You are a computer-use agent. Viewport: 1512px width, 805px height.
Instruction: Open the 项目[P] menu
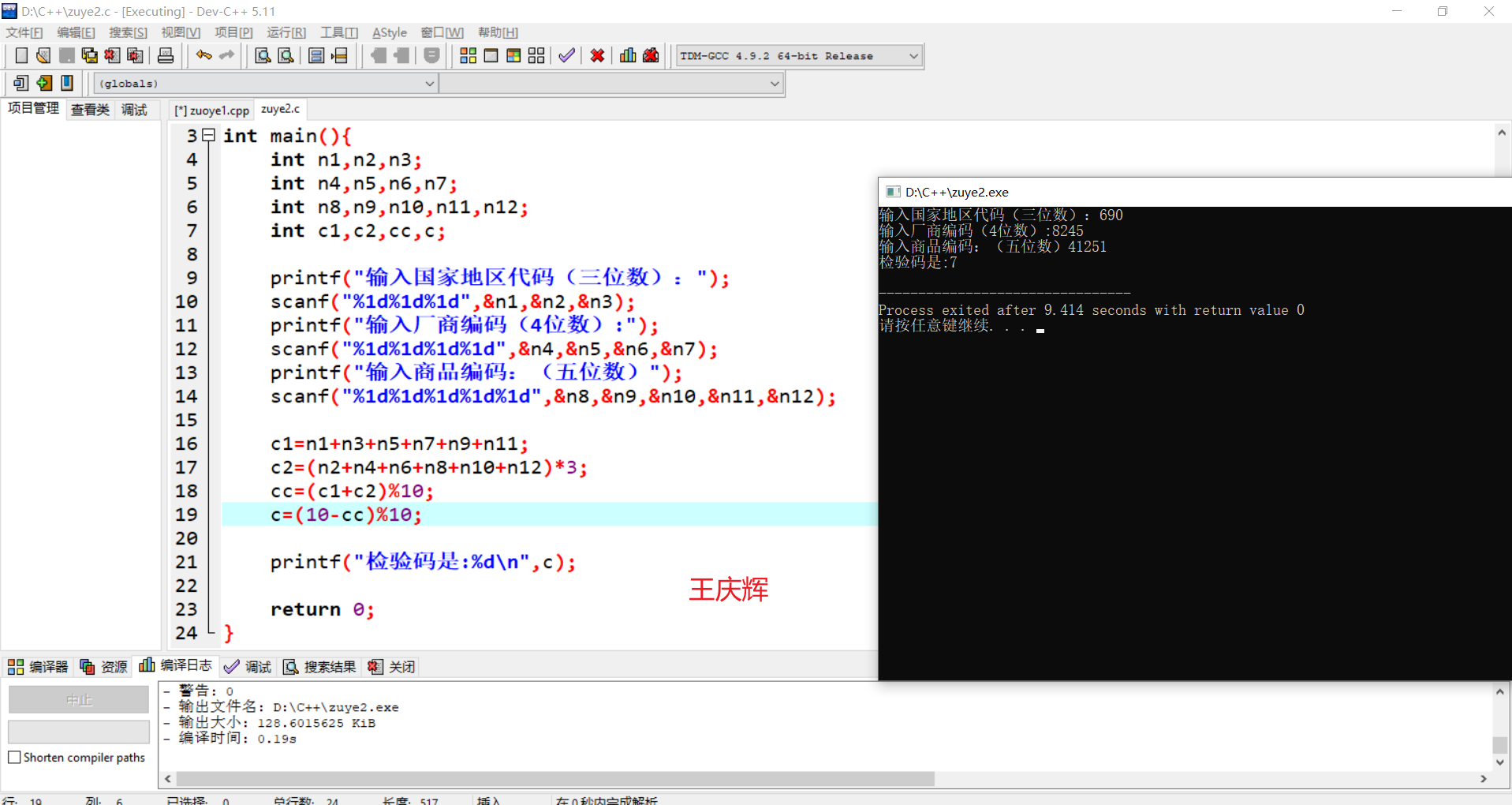[233, 32]
